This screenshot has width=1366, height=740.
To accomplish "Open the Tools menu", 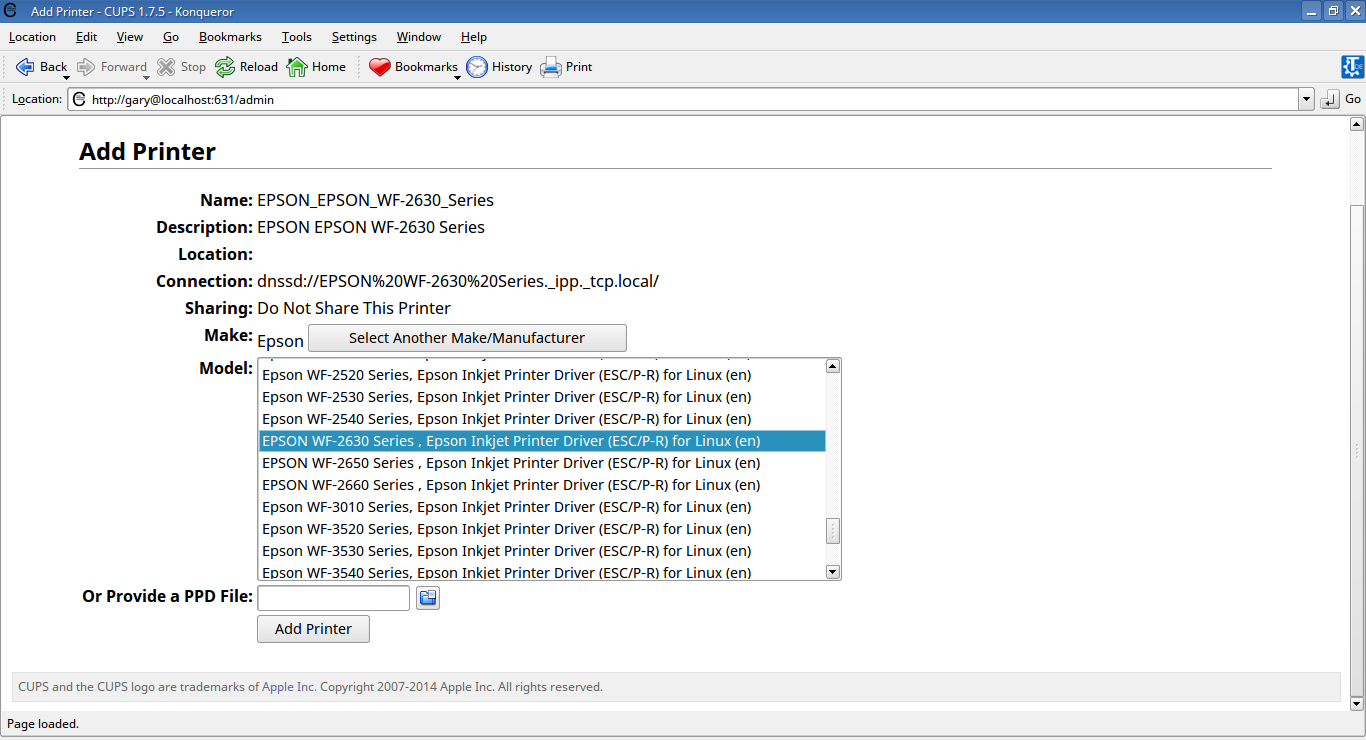I will click(297, 37).
